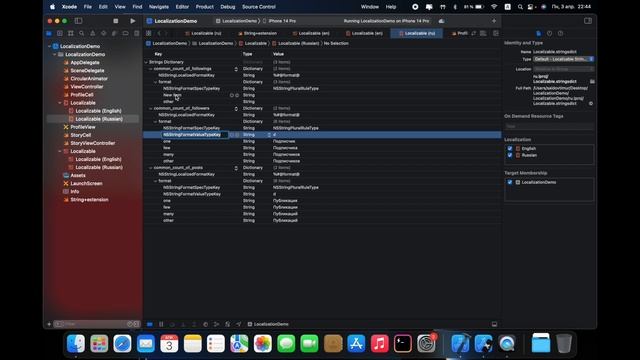640x360 pixels.
Task: Pause program execution in the debug bar
Action: click(161, 324)
